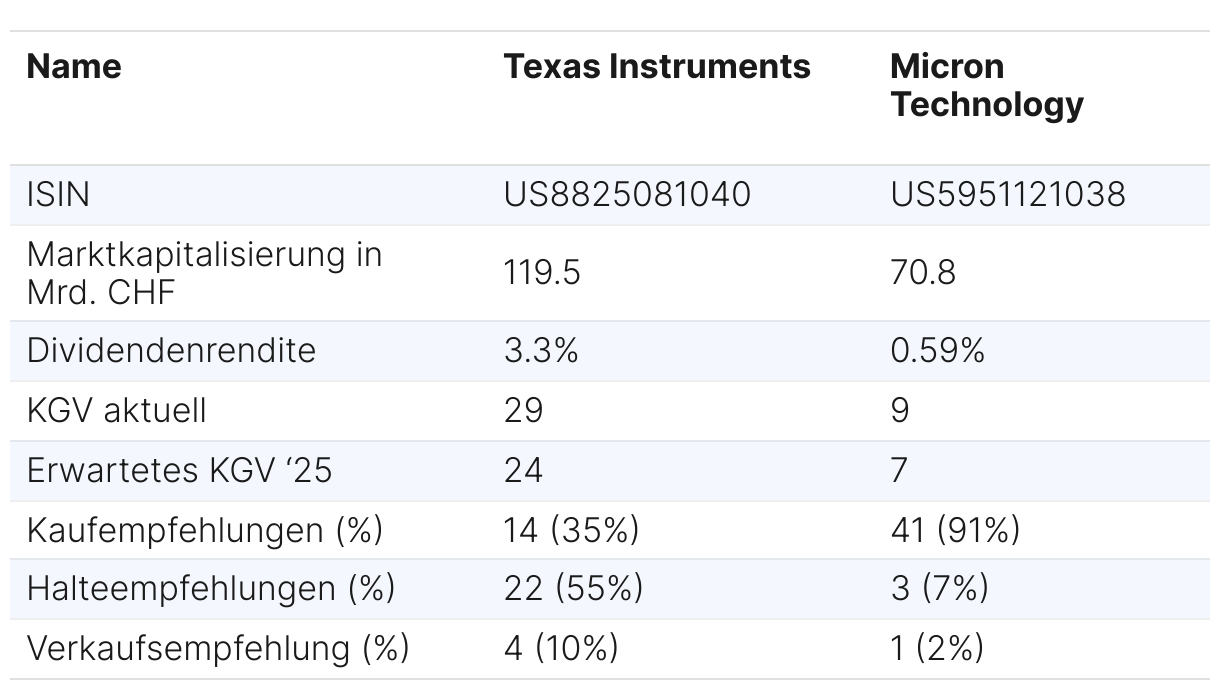The width and height of the screenshot is (1220, 690).
Task: Click the Kaufempfehlungen (%) row label
Action: pos(205,530)
